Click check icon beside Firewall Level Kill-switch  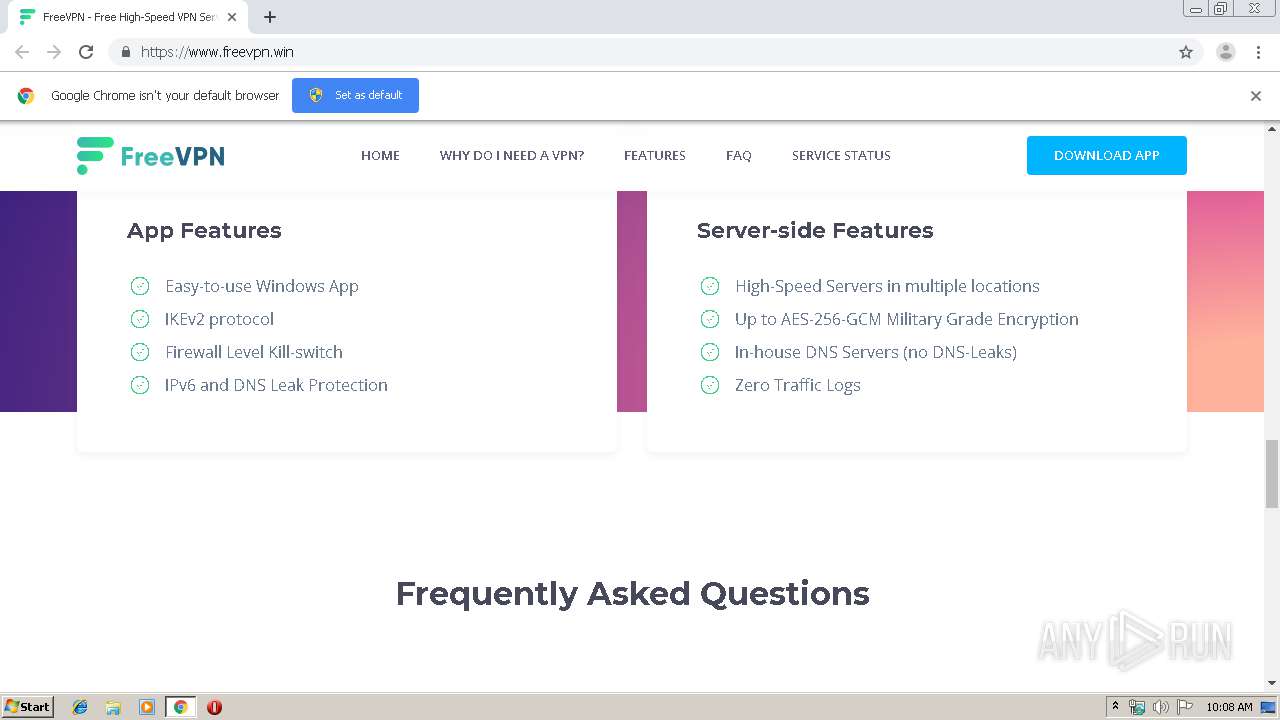[140, 352]
